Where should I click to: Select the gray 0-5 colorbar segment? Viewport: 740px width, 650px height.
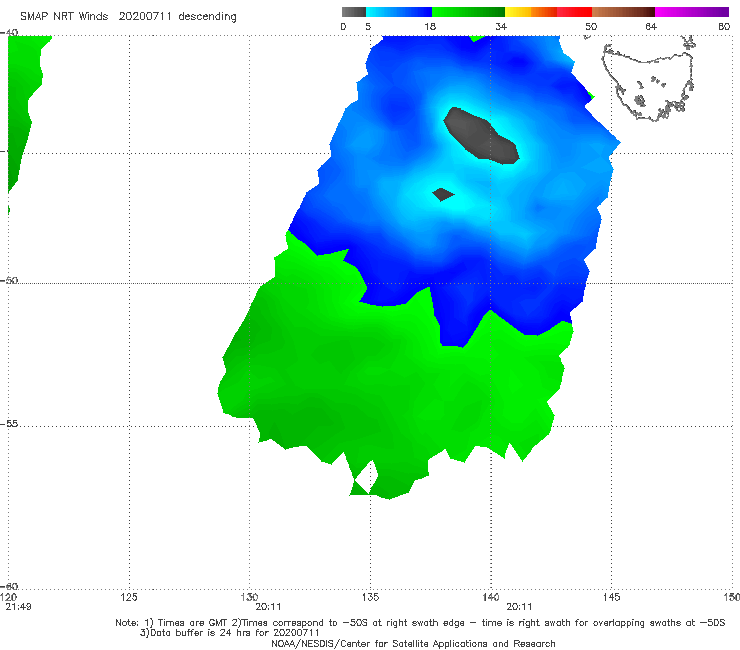pos(354,12)
